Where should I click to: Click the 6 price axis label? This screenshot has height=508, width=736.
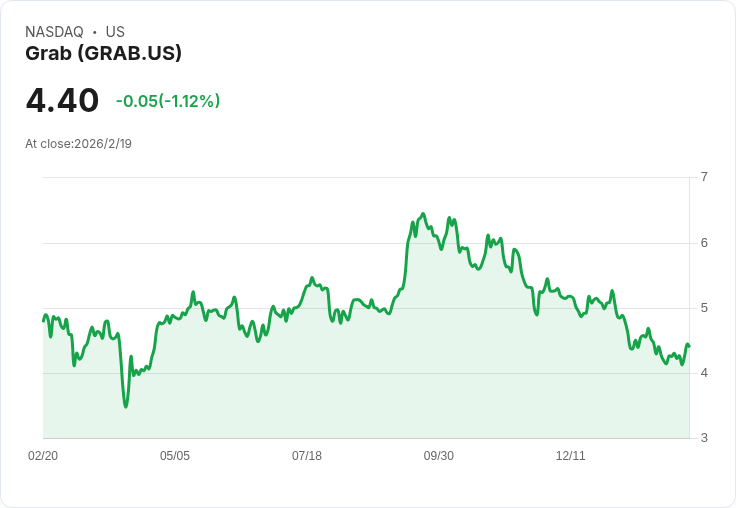point(704,243)
